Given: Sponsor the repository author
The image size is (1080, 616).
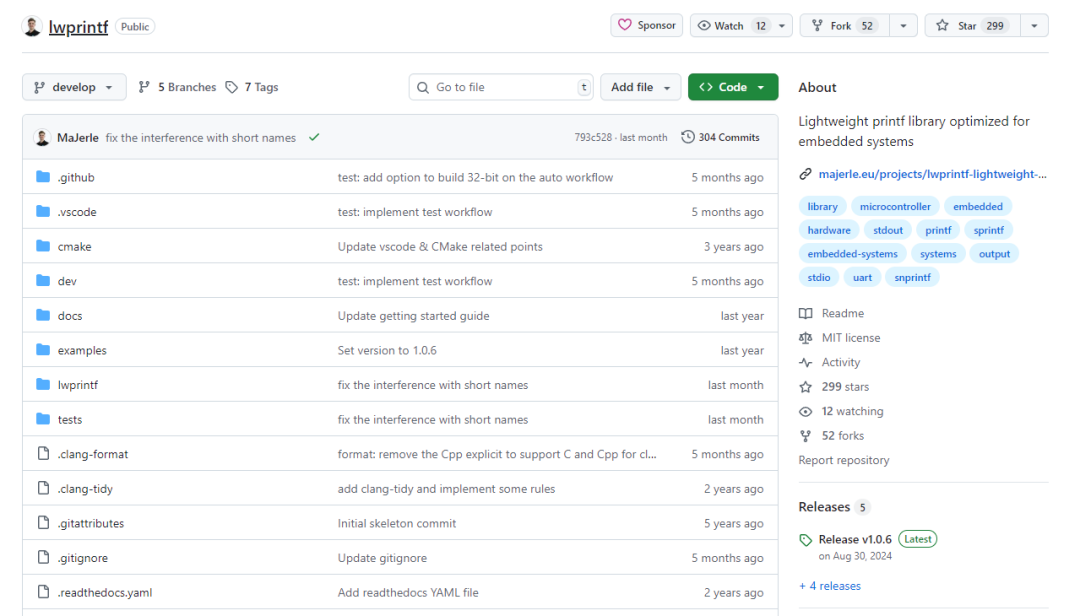Looking at the screenshot, I should coord(647,26).
